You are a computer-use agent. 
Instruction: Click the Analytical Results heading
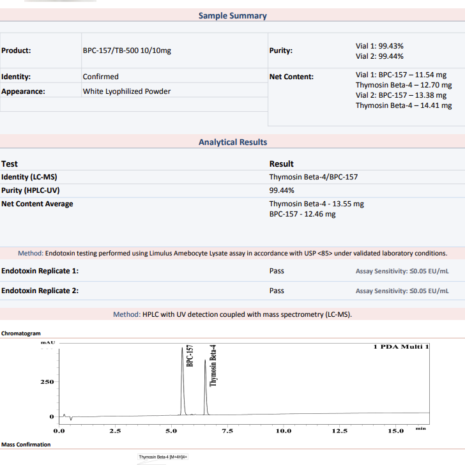(233, 142)
